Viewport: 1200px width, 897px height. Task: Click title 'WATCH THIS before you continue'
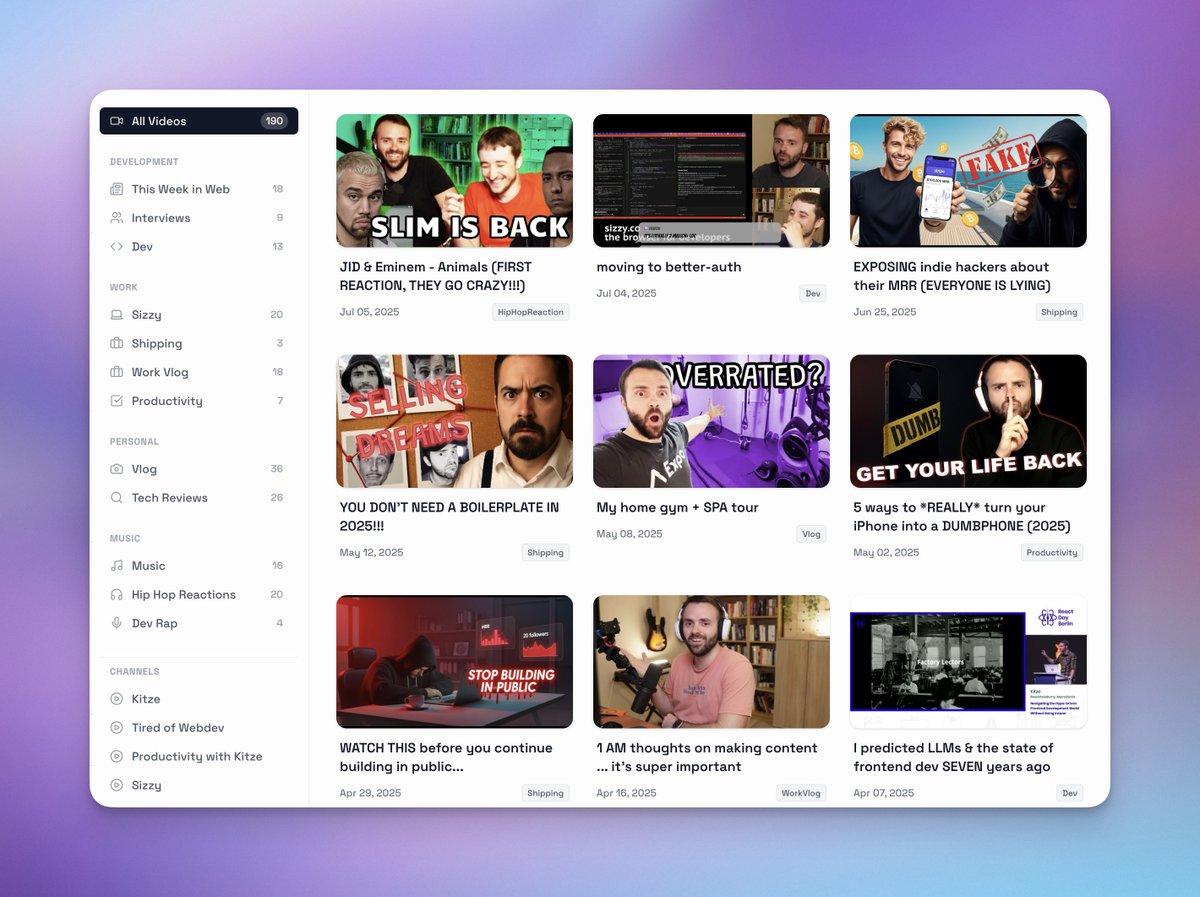coord(446,757)
